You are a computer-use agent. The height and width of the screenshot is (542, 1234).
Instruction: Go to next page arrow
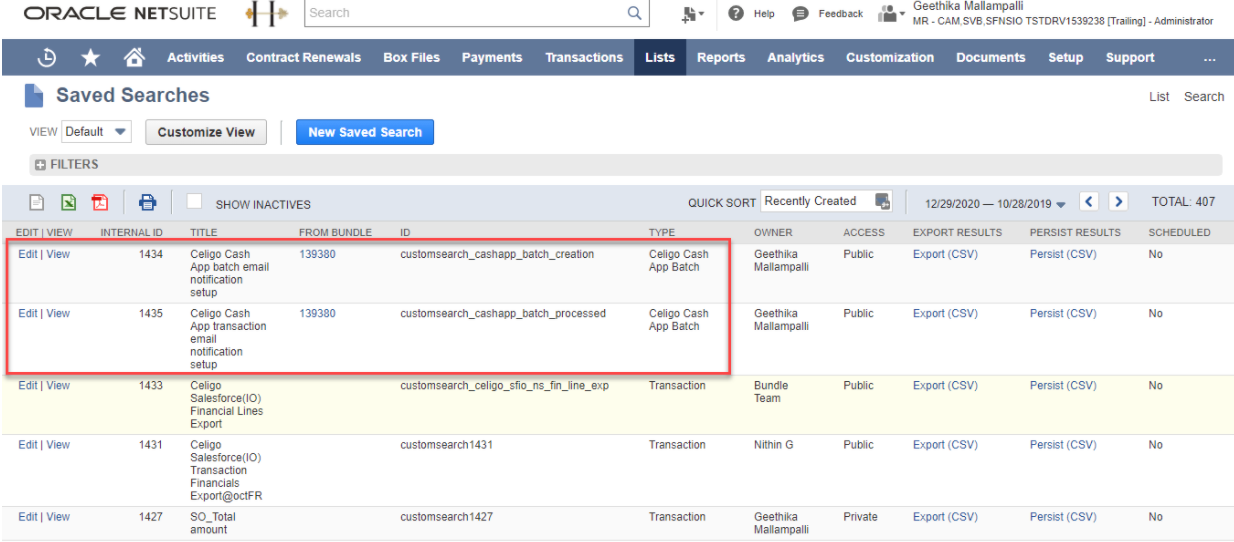click(x=1119, y=202)
